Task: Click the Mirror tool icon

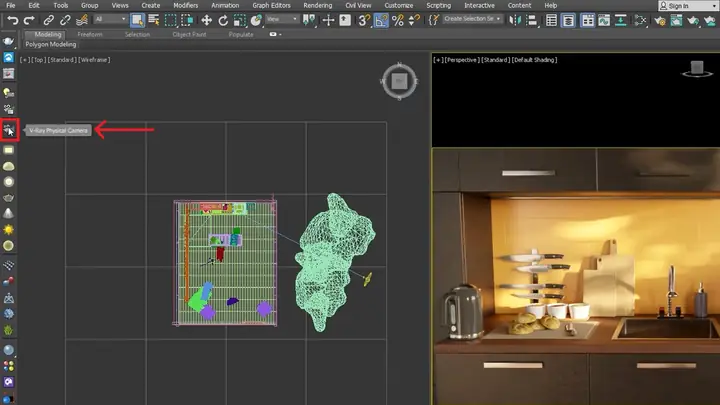Action: coord(515,20)
